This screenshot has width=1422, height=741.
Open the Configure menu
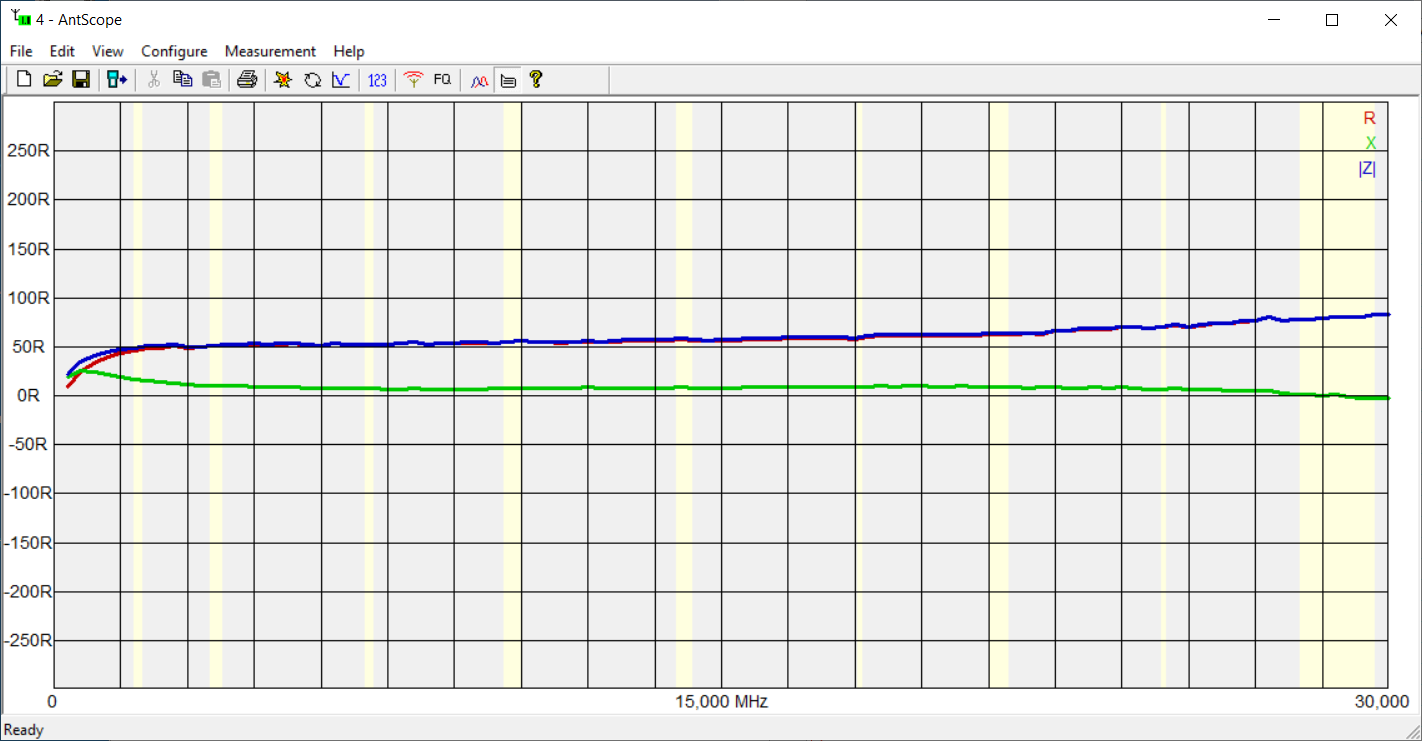174,51
